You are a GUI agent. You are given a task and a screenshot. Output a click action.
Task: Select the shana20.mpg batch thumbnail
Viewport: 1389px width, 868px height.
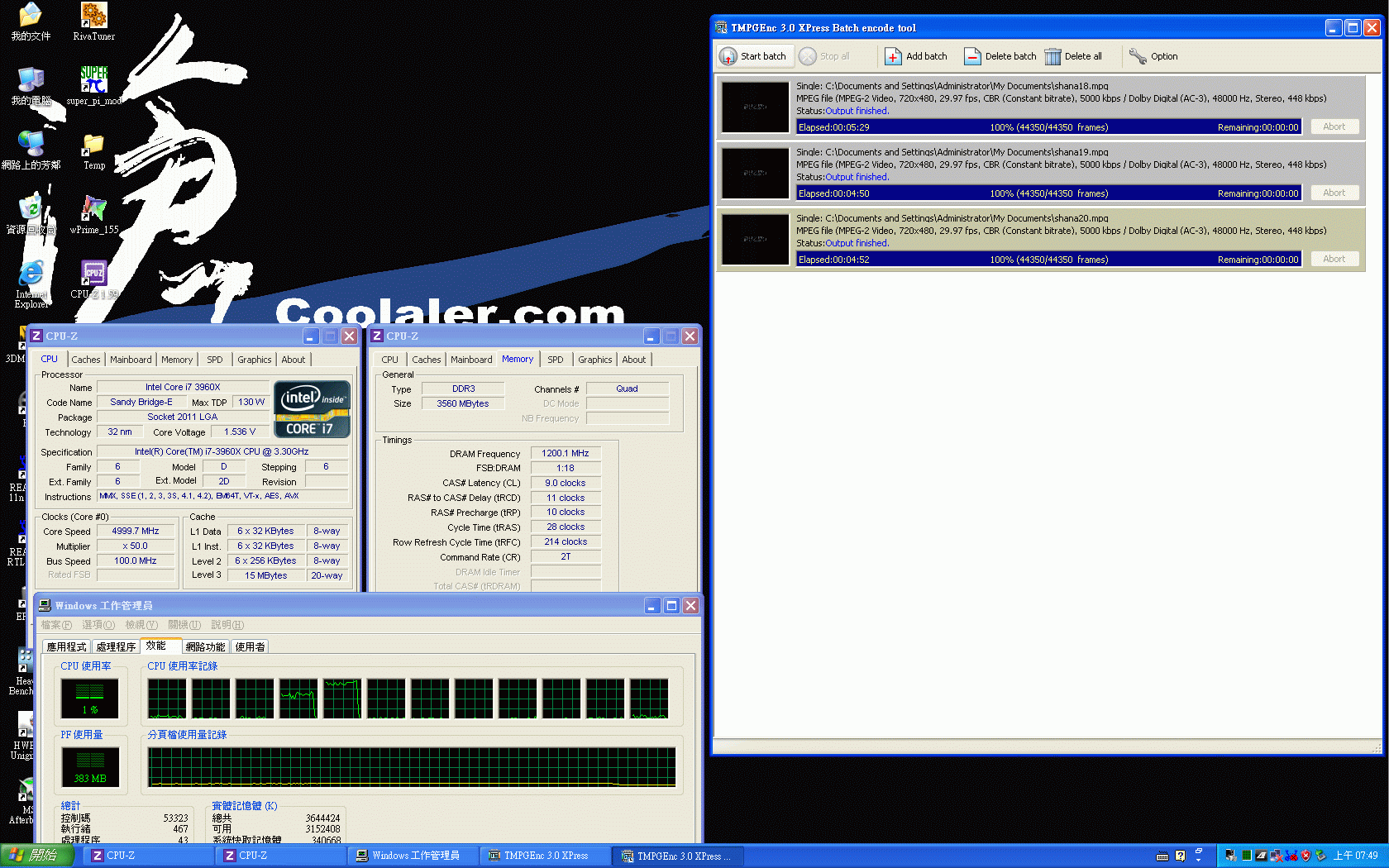point(755,239)
